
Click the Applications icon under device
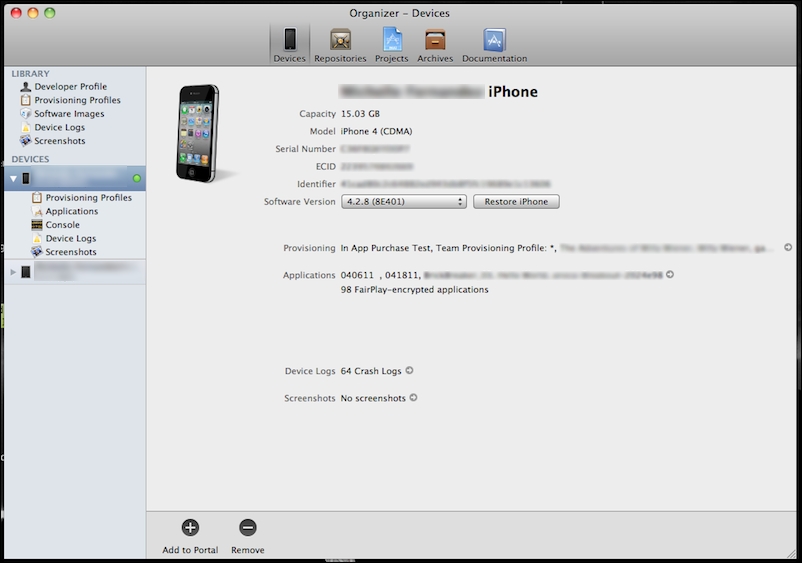tap(37, 211)
